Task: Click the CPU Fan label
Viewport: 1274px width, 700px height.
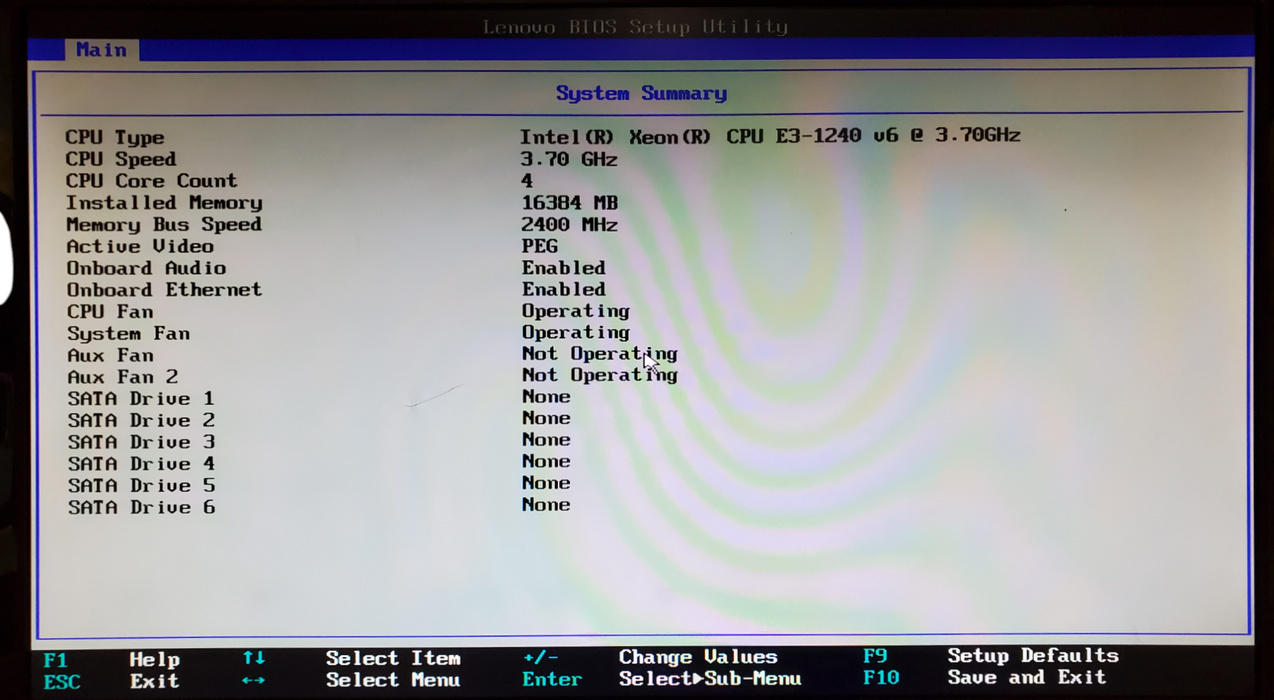Action: [110, 312]
